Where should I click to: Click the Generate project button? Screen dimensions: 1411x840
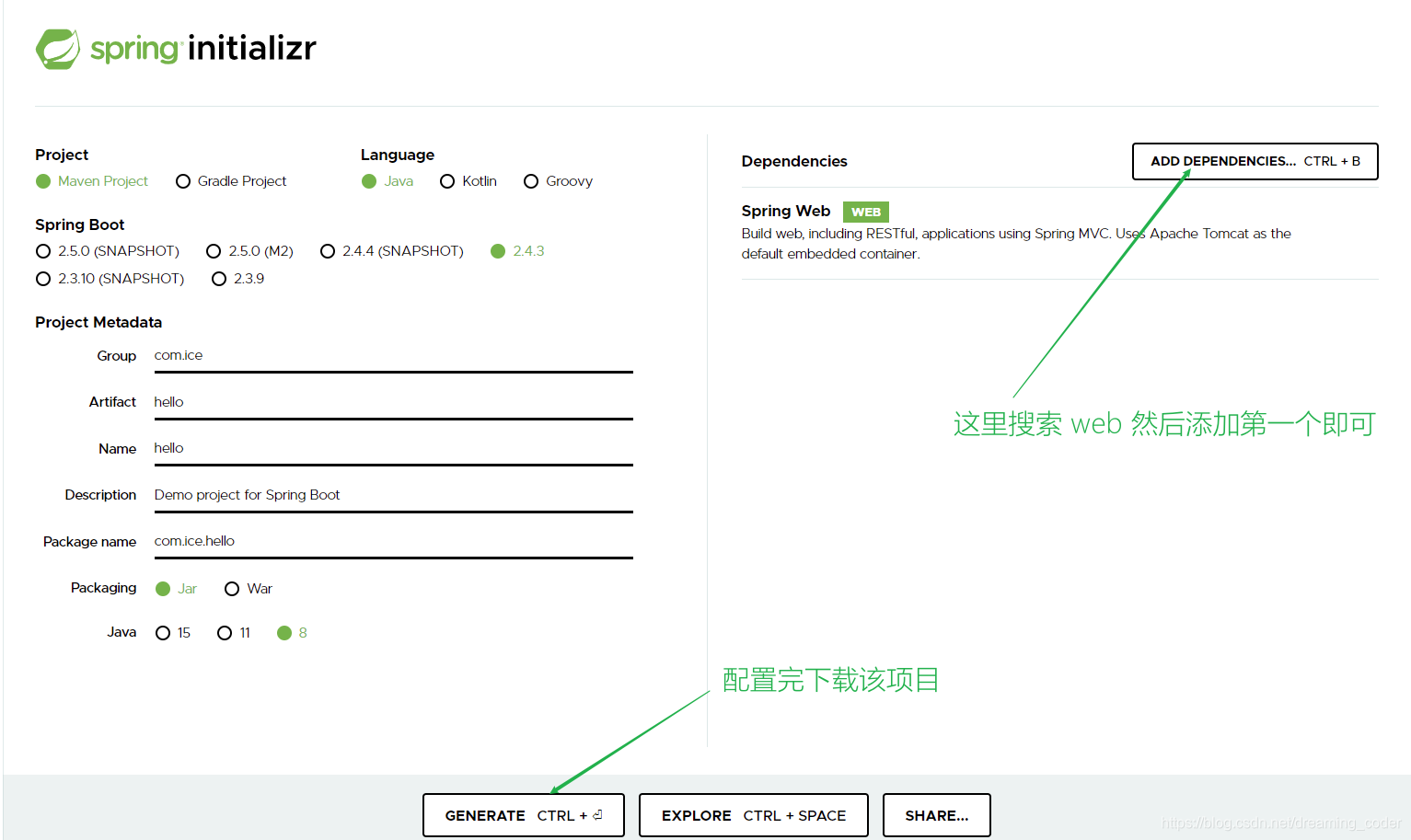(x=523, y=815)
